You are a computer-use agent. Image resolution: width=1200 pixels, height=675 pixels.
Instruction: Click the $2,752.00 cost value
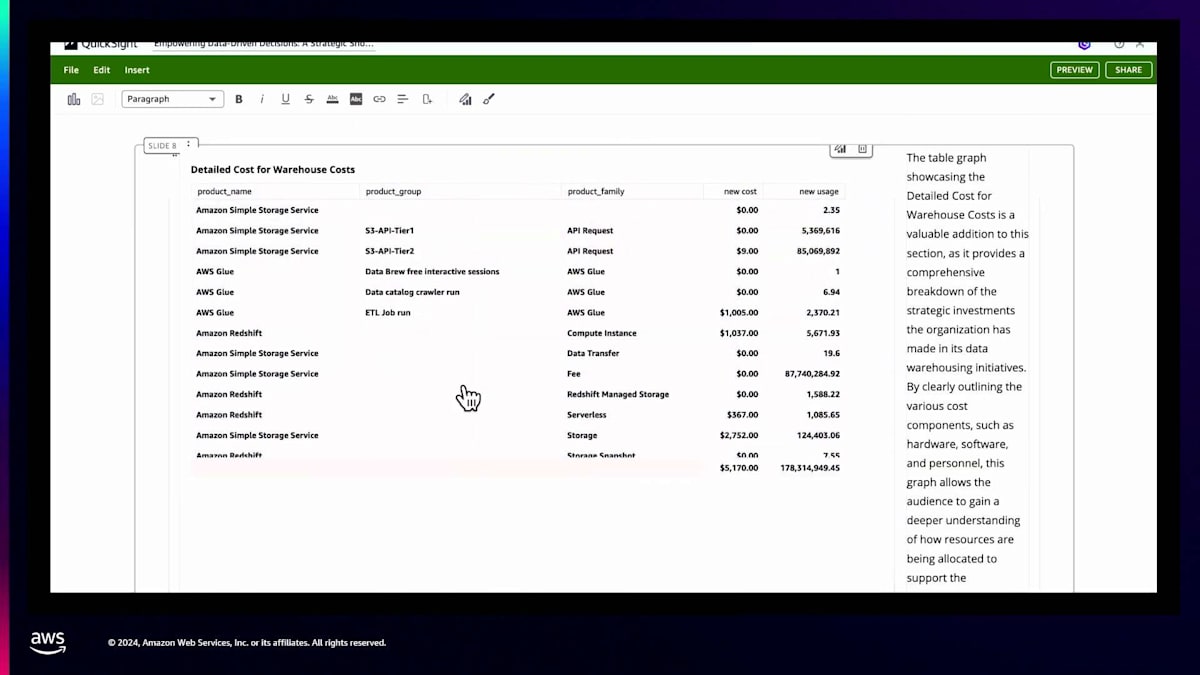(739, 436)
